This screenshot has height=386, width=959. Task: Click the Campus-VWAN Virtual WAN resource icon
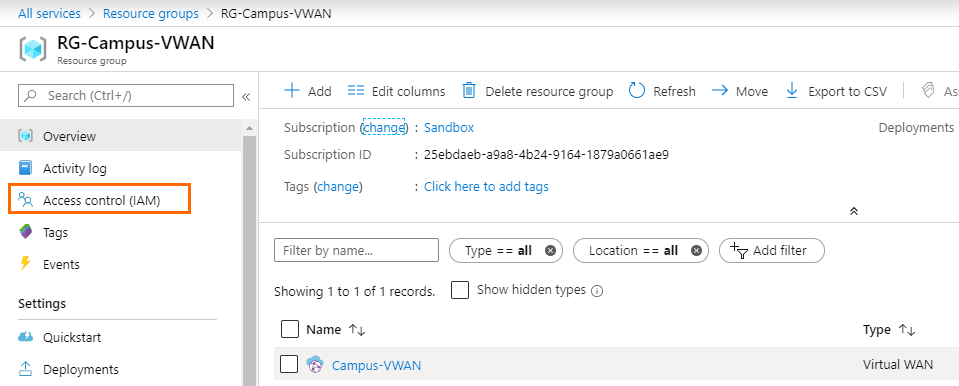tap(314, 365)
